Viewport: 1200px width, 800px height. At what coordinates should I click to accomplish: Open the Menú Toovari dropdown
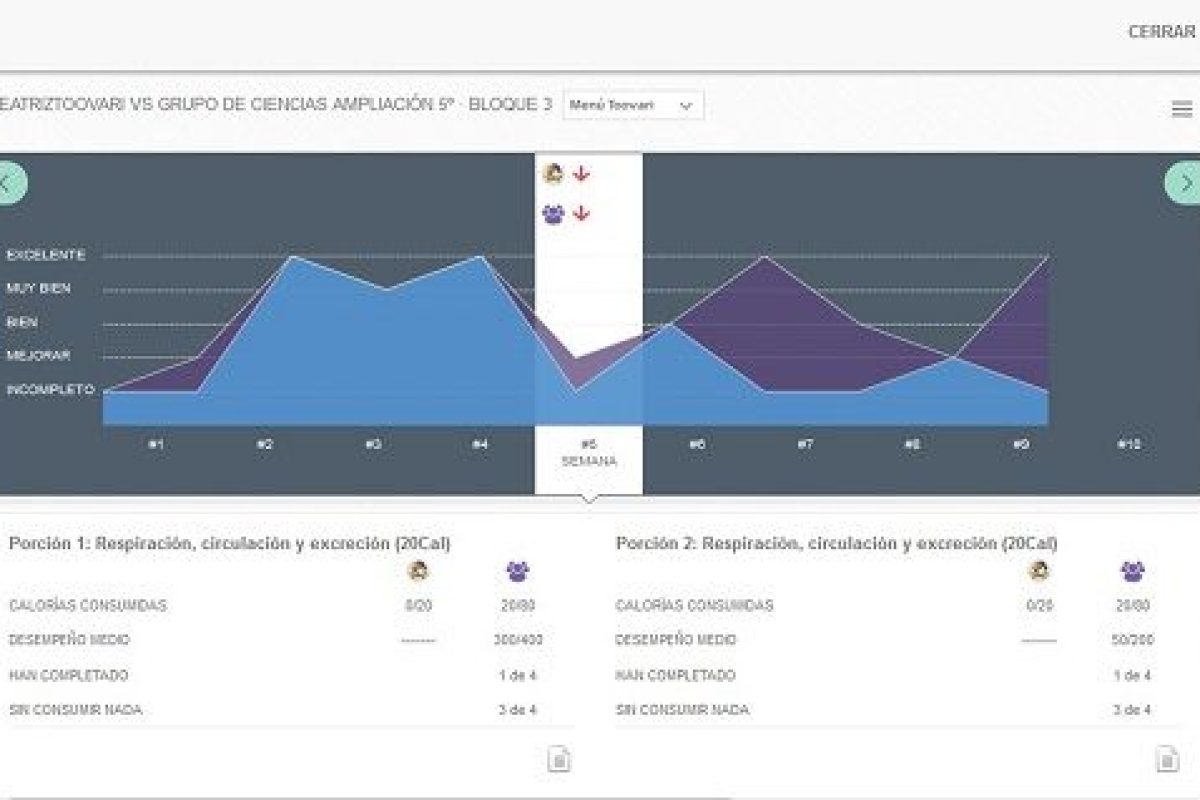(633, 105)
